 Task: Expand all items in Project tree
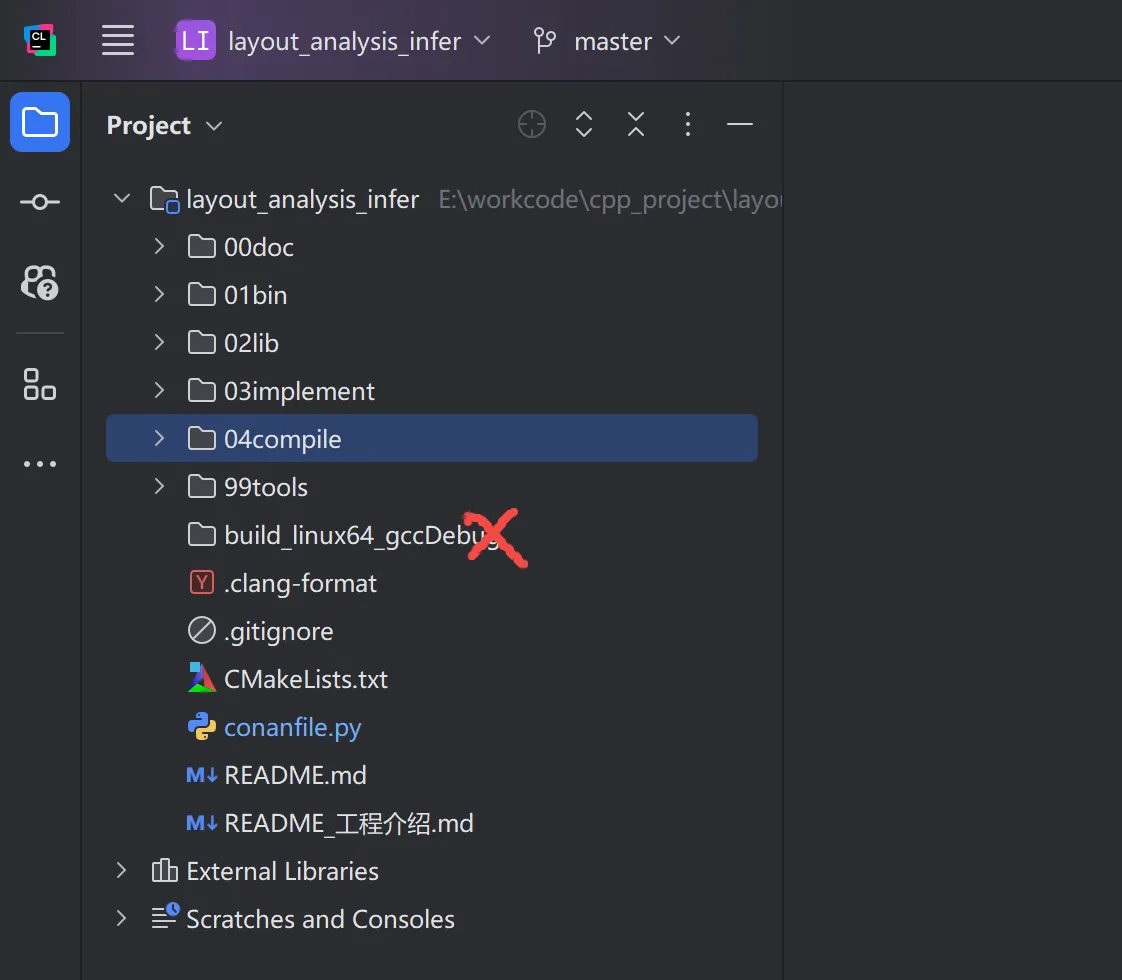pyautogui.click(x=584, y=124)
